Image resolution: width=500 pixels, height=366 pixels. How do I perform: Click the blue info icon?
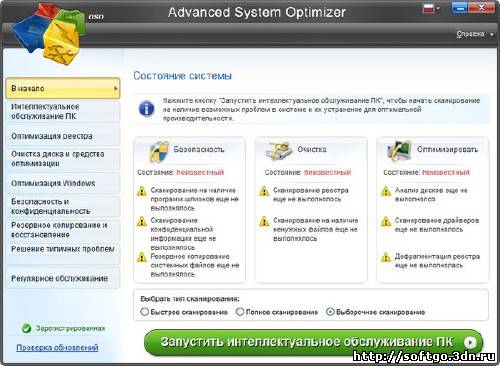point(146,109)
